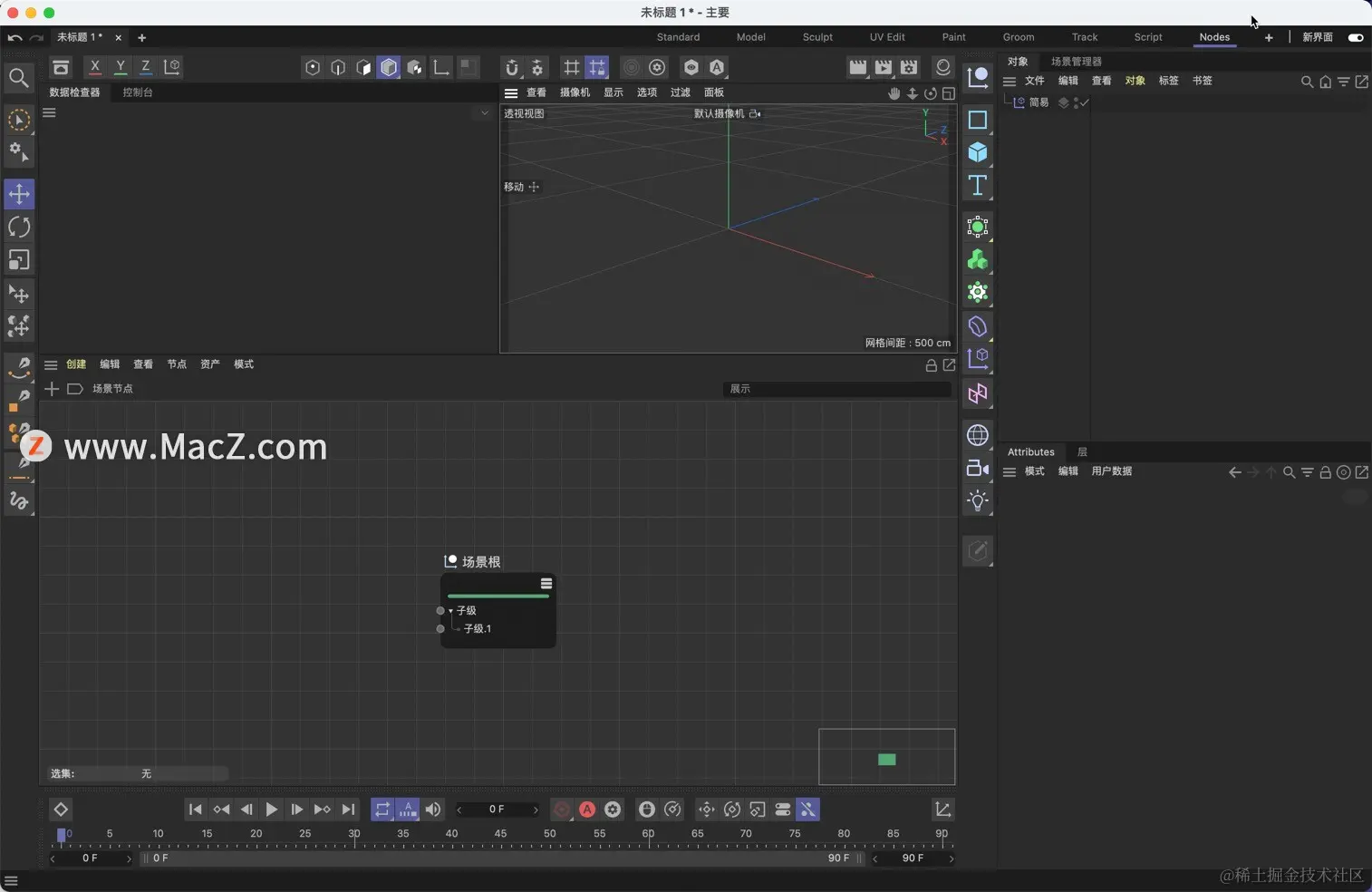Click the node editor minimap thumbnail
Viewport: 1372px width, 892px height.
[x=887, y=757]
